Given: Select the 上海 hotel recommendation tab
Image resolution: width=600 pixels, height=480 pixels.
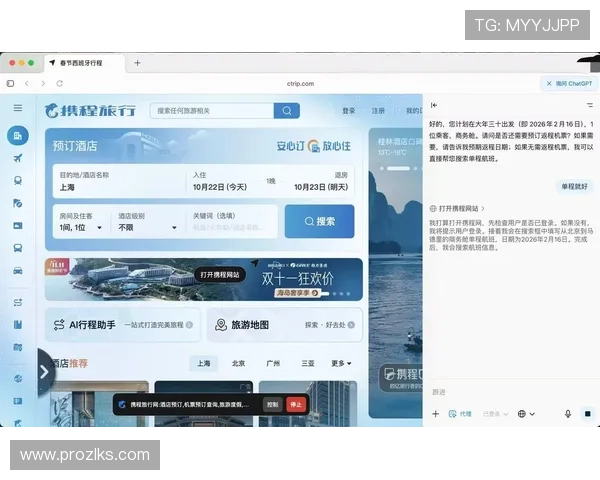Looking at the screenshot, I should [x=204, y=363].
